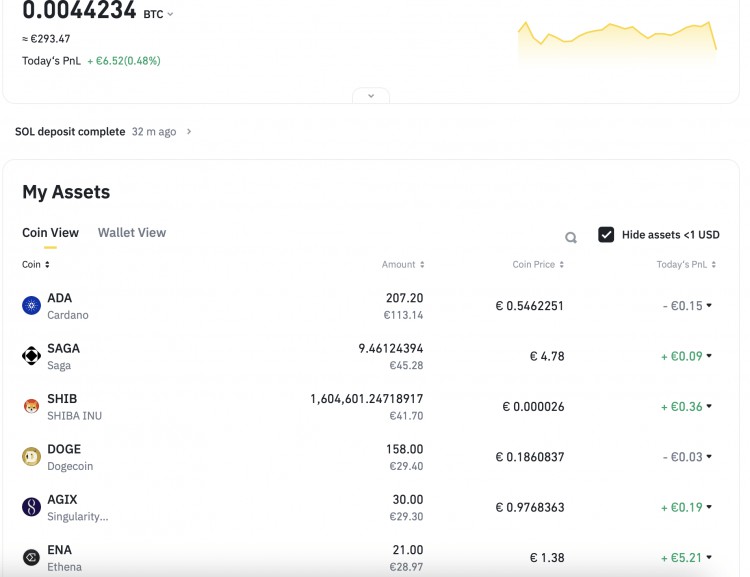Sort assets by Coin column arrows
Viewport: 750px width, 577px height.
47,265
